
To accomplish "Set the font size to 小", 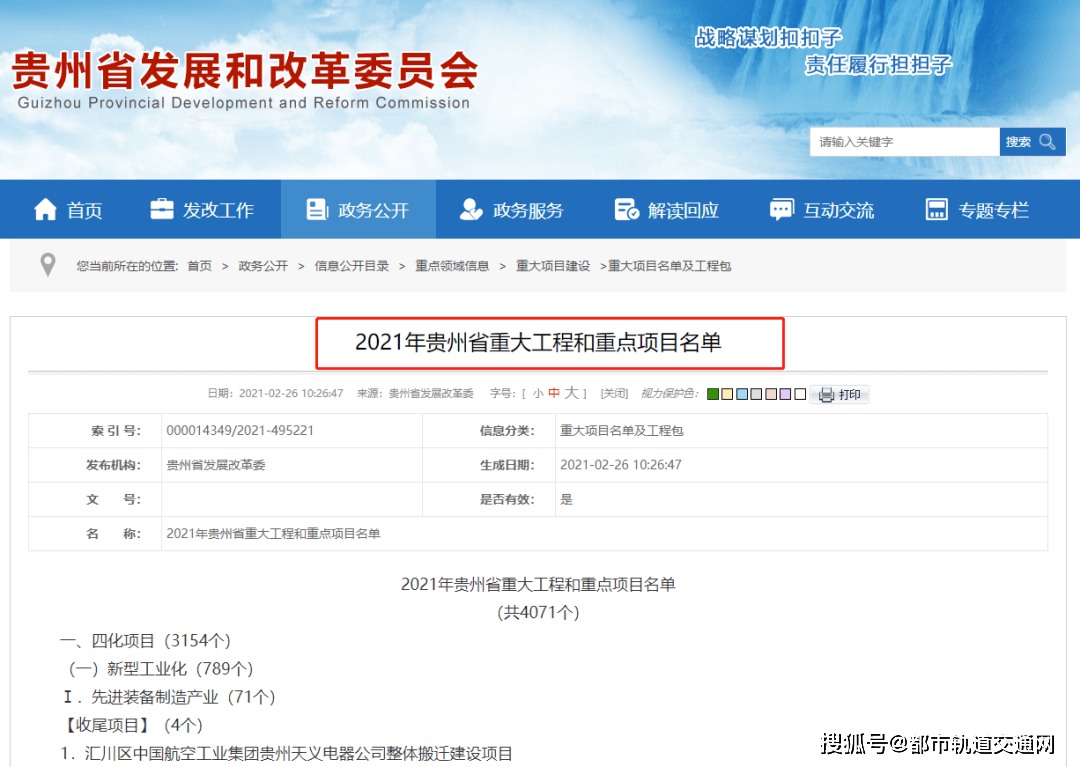I will [x=538, y=394].
